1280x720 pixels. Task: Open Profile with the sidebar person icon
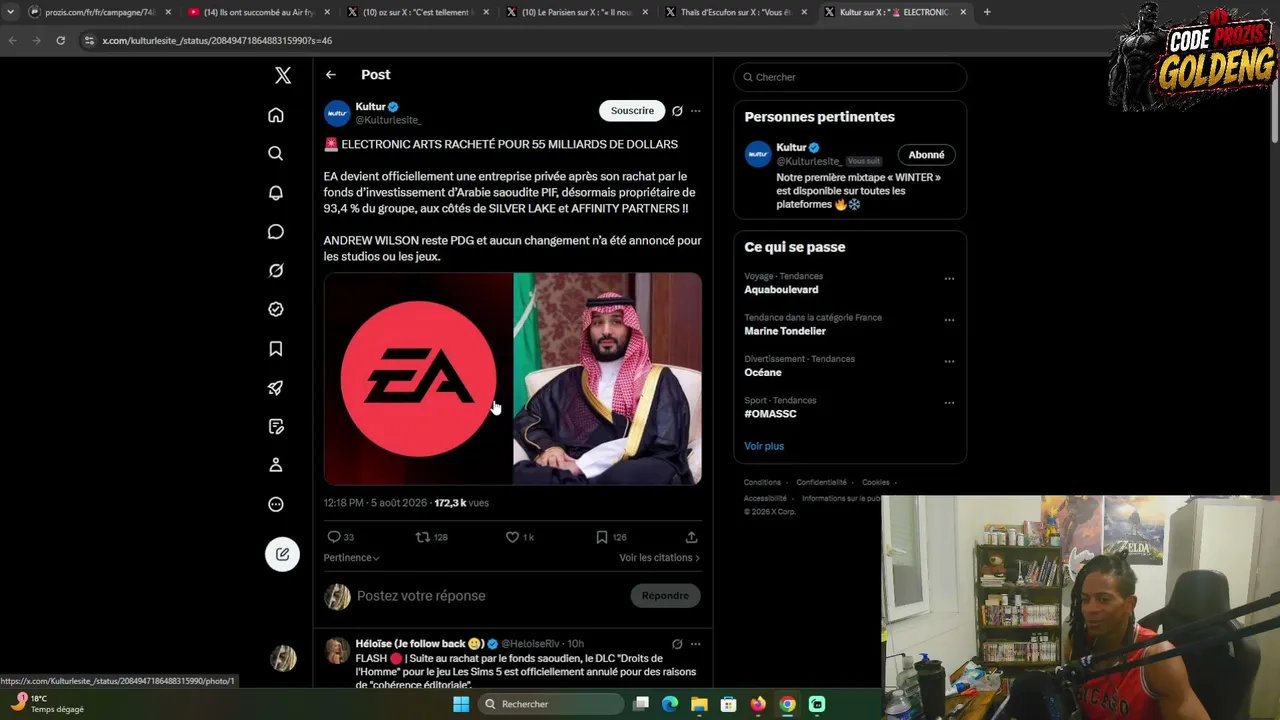coord(276,465)
